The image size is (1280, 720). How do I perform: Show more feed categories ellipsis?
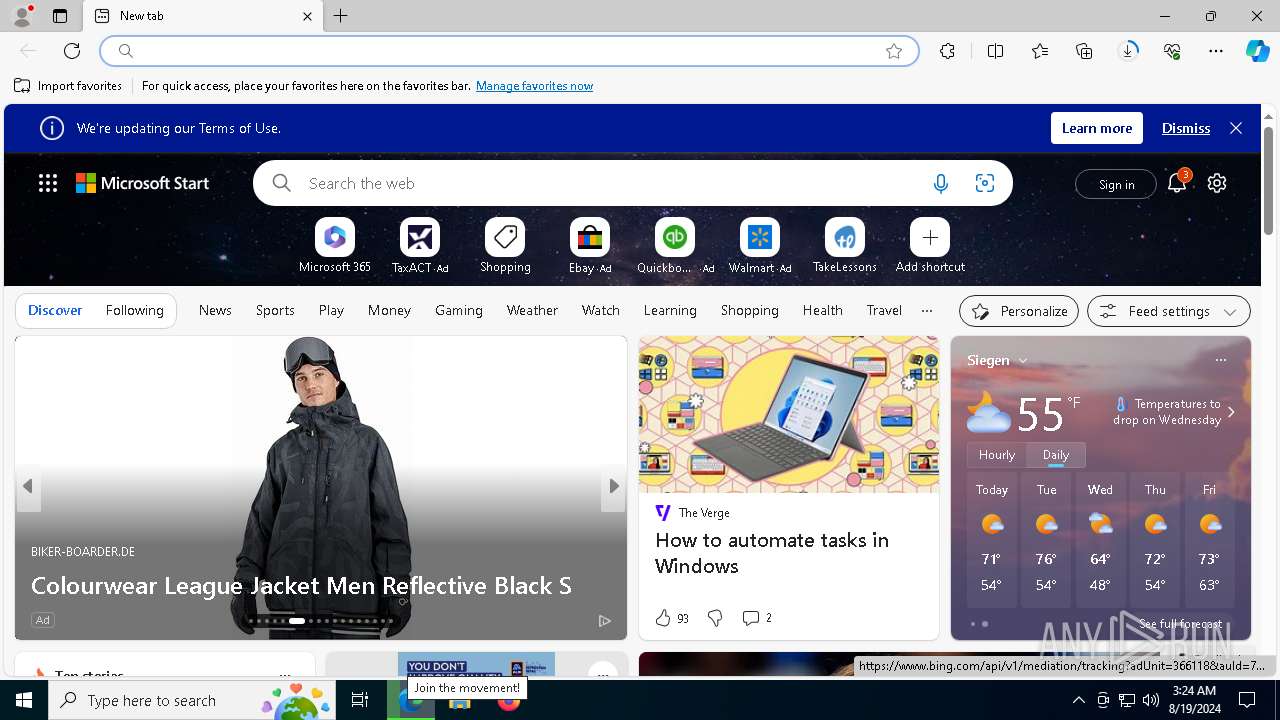[x=927, y=310]
